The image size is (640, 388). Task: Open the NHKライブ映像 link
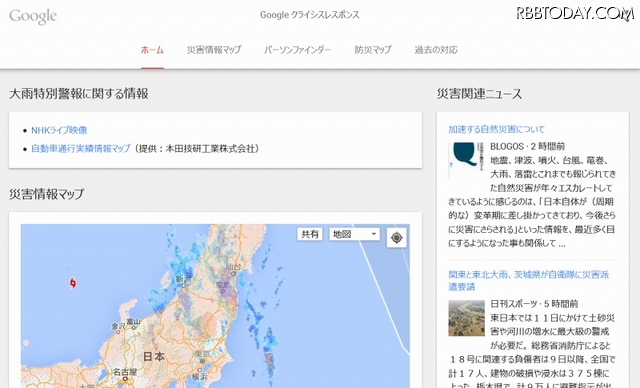coord(59,130)
